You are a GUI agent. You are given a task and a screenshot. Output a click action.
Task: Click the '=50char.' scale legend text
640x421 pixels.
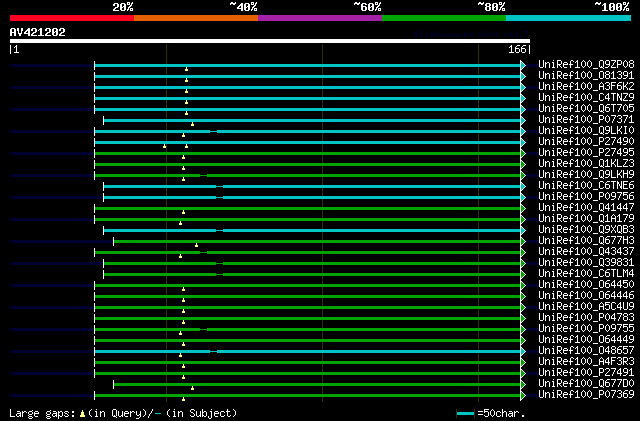pyautogui.click(x=501, y=413)
